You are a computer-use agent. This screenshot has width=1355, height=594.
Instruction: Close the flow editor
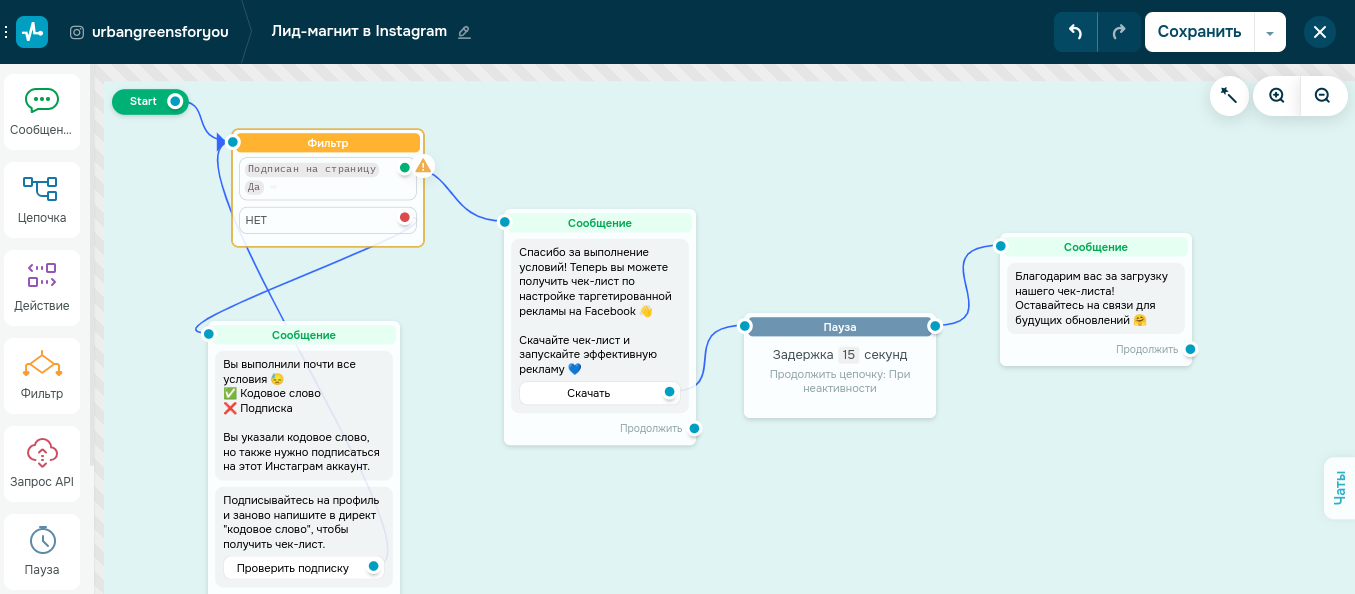(1320, 32)
